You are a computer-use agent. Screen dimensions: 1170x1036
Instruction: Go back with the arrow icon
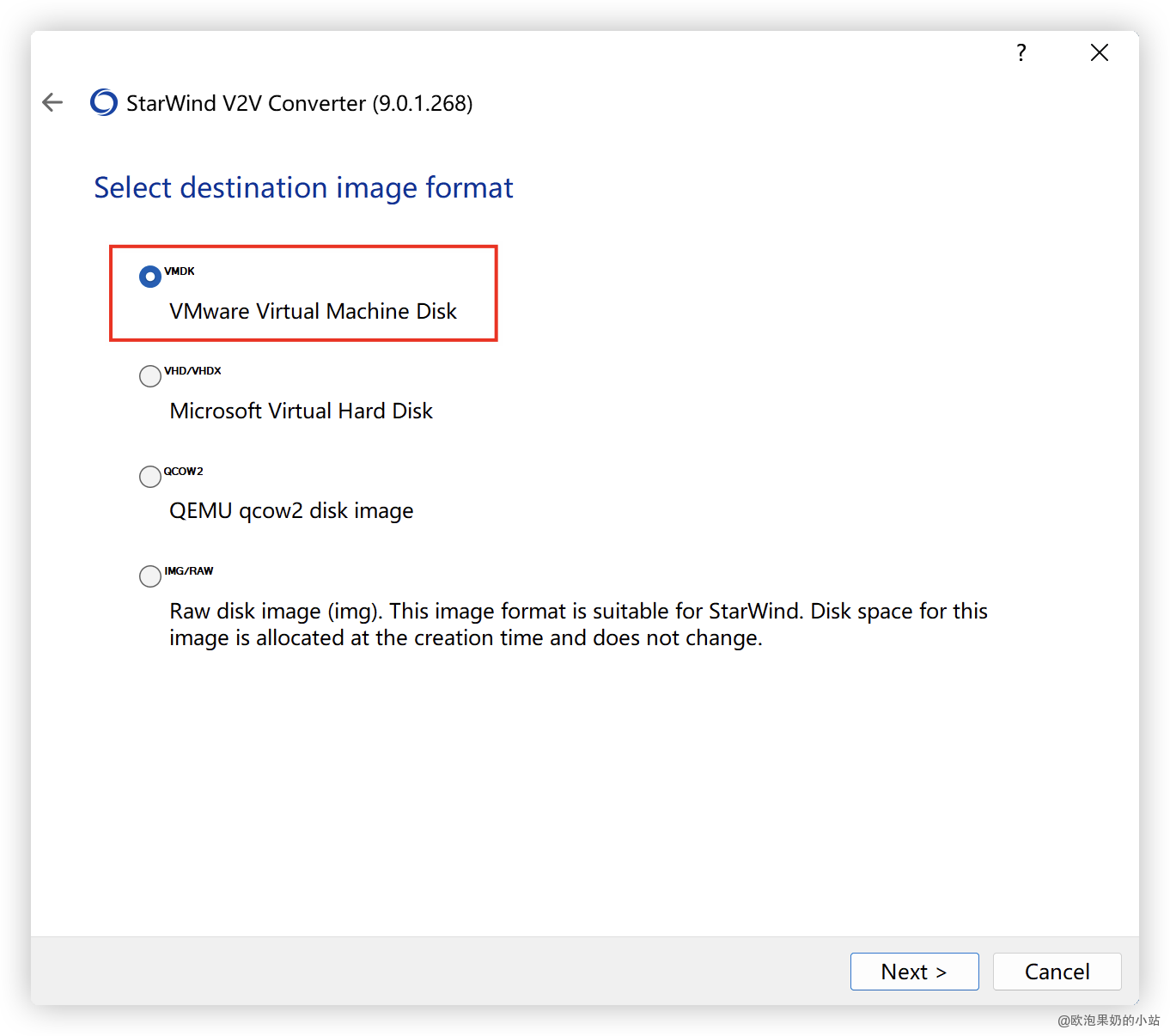click(x=52, y=103)
